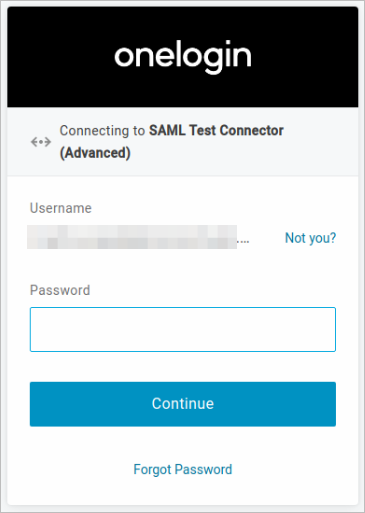
Task: Click the onelogin logo in the header
Action: coord(183,57)
